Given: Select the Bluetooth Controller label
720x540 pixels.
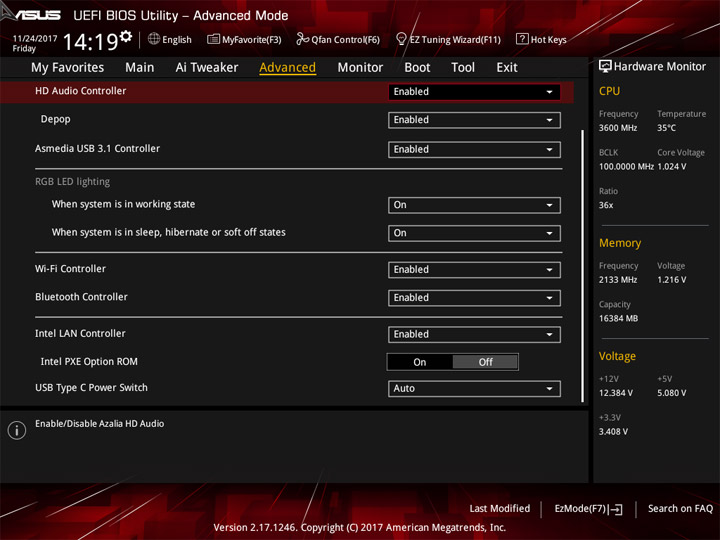Looking at the screenshot, I should point(81,297).
